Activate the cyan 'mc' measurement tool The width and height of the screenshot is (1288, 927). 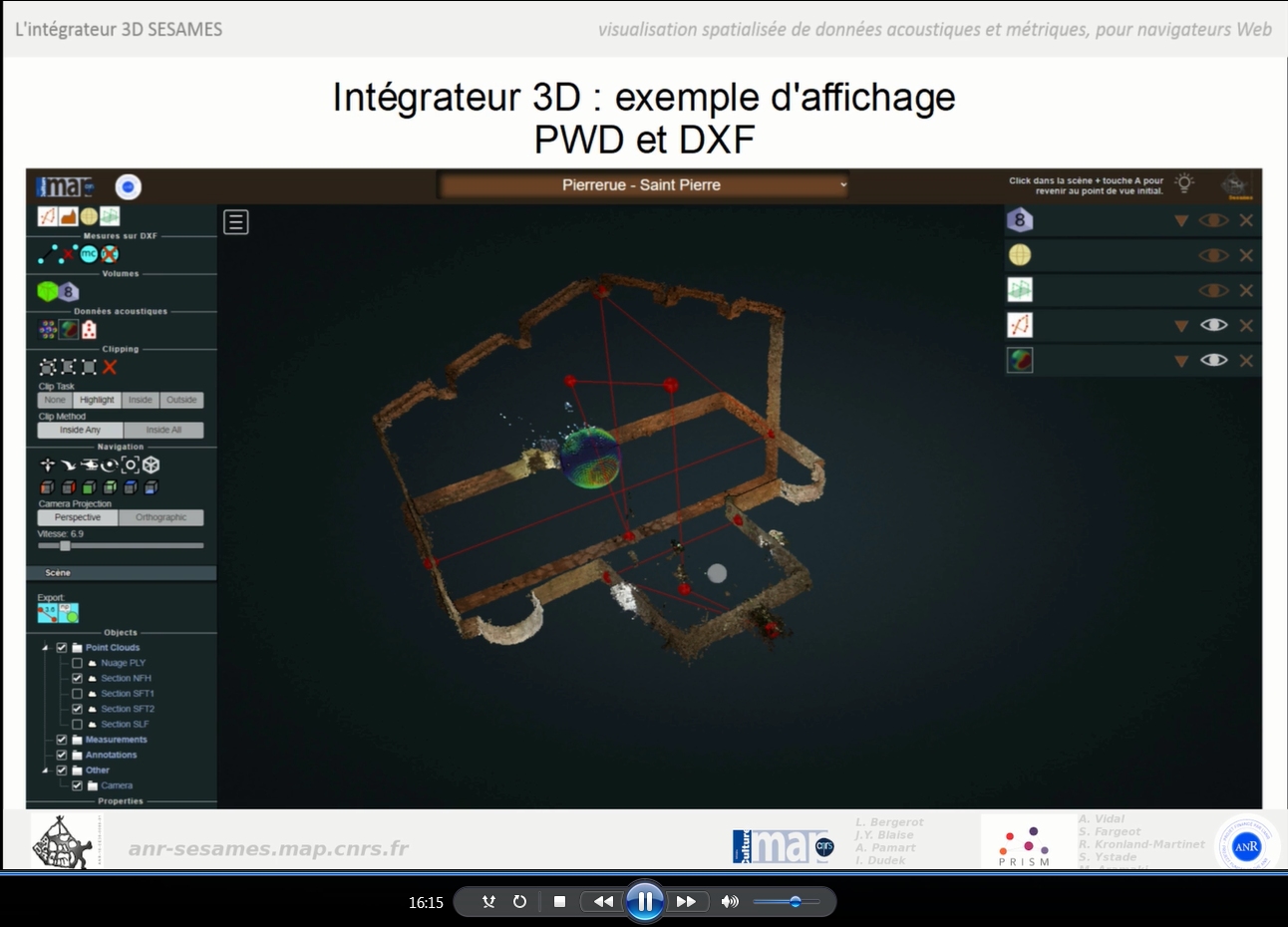click(x=89, y=254)
